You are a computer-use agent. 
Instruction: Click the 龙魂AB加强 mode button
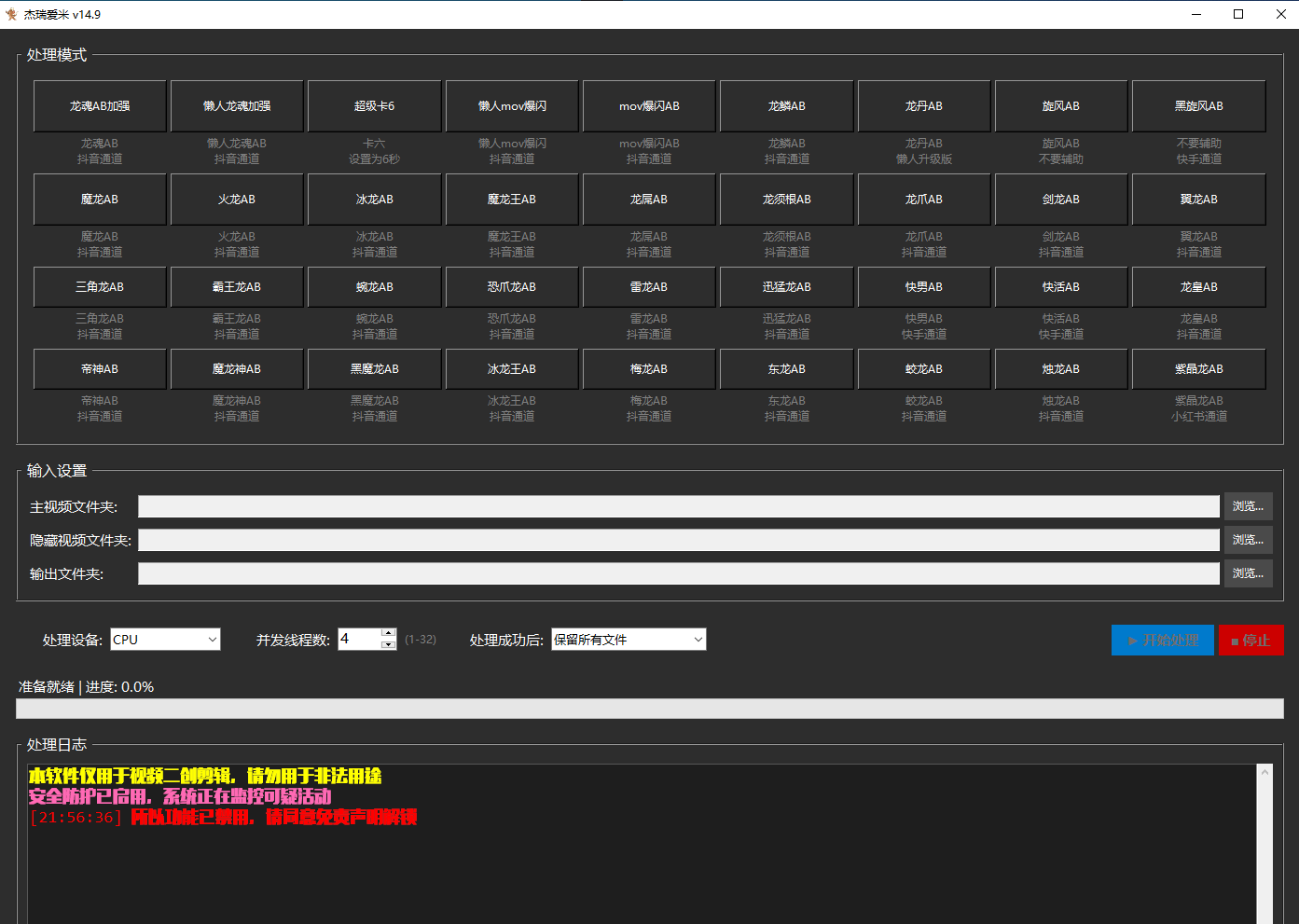pyautogui.click(x=100, y=106)
